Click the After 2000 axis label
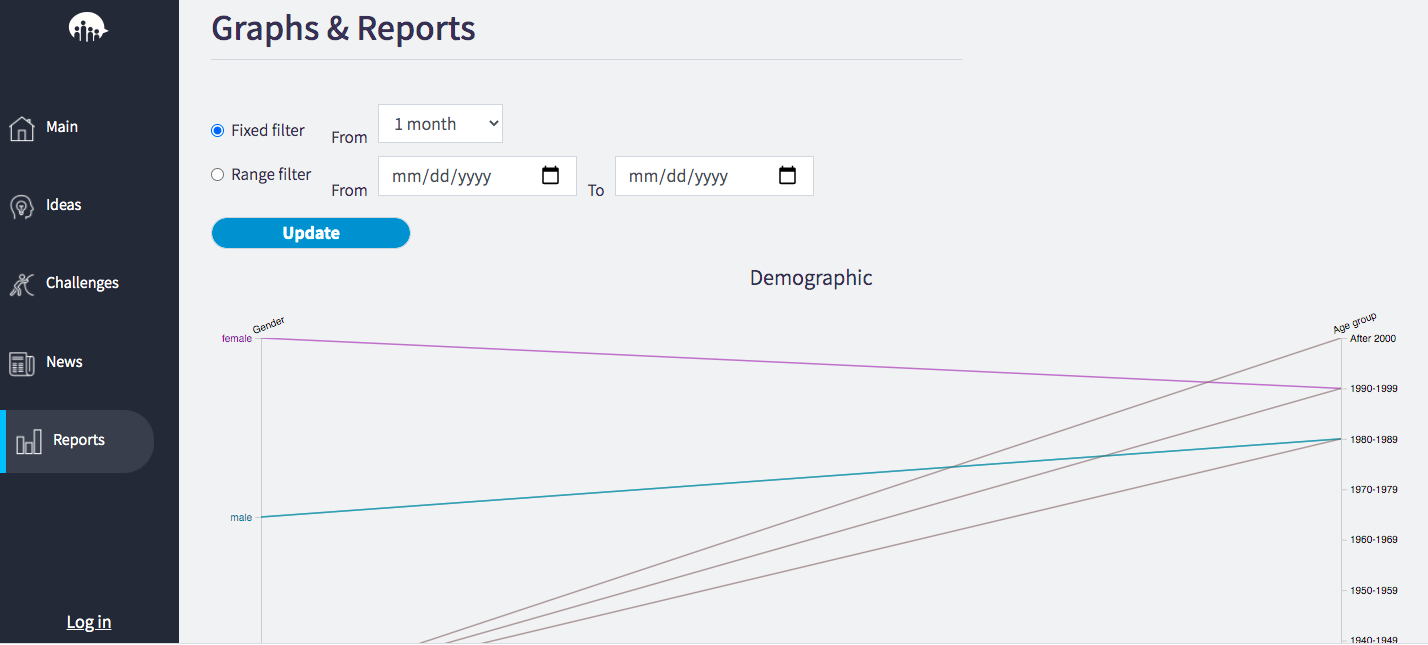 pyautogui.click(x=1373, y=338)
